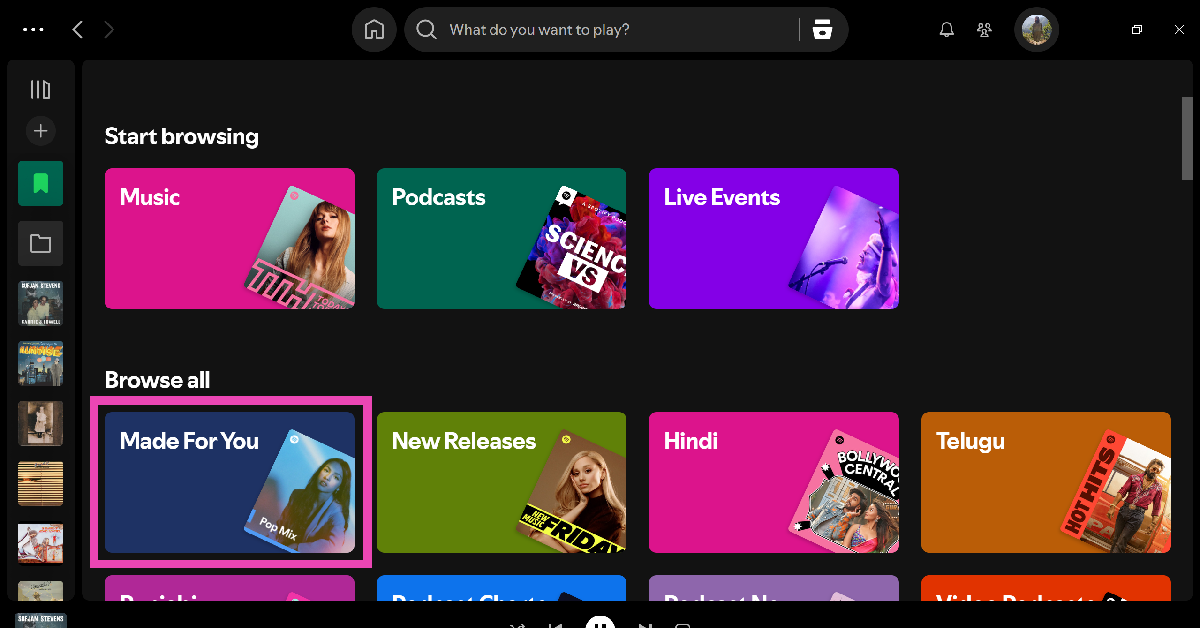Pause the current track
The width and height of the screenshot is (1200, 628).
pyautogui.click(x=600, y=622)
